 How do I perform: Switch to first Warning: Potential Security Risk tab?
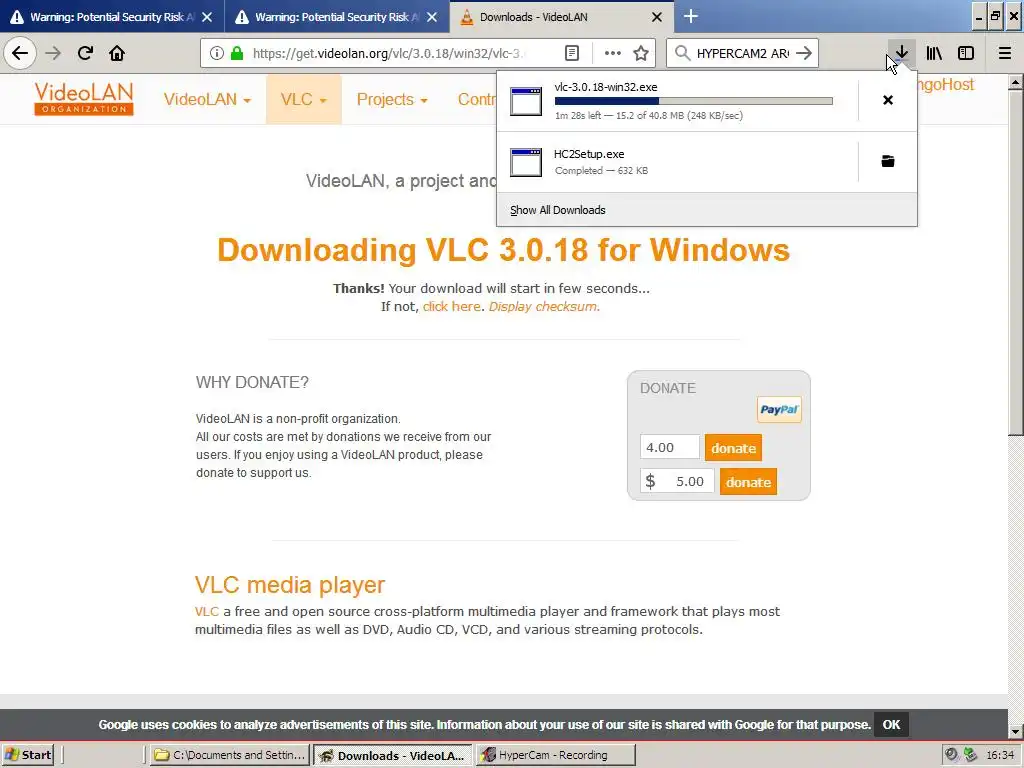coord(111,17)
